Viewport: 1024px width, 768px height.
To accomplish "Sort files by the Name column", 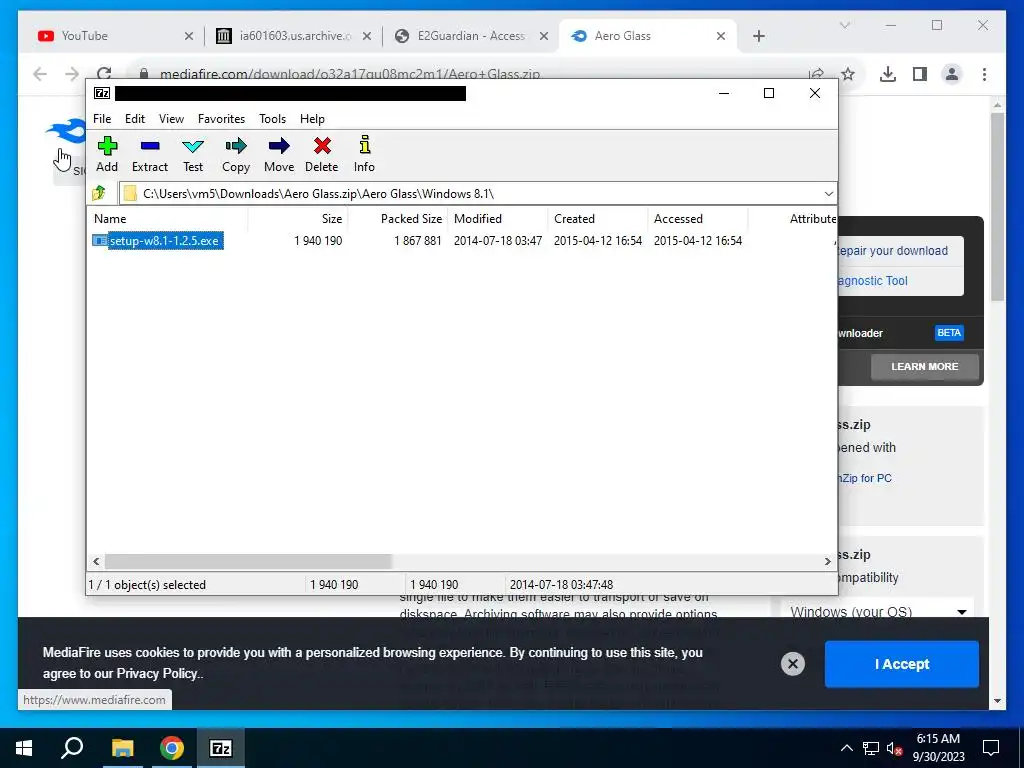I will [x=167, y=219].
